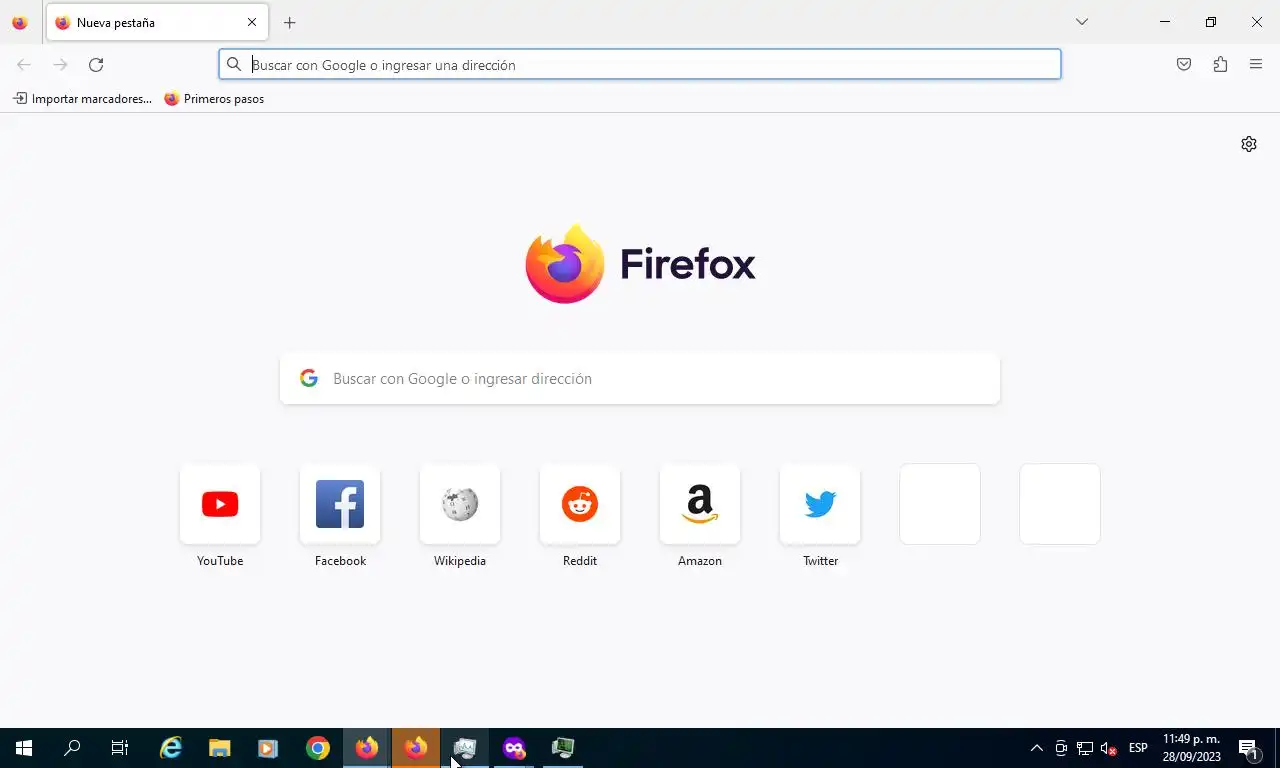Screen dimensions: 1280x768
Task: Open the Windows Start menu
Action: (x=24, y=748)
